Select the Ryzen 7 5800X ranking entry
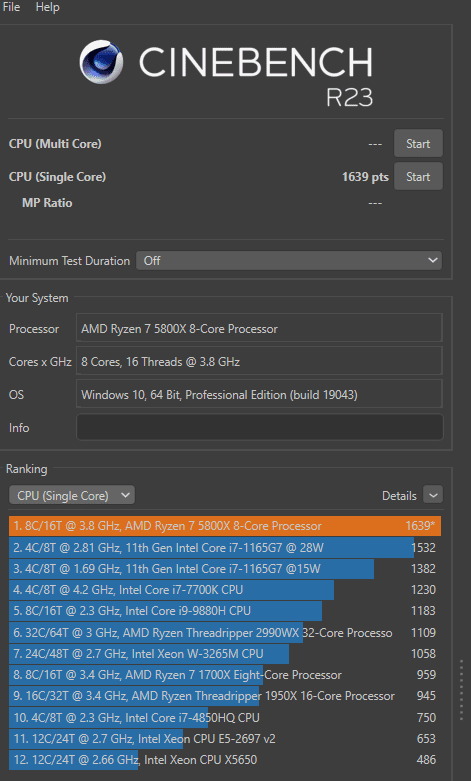This screenshot has height=781, width=471. point(225,526)
